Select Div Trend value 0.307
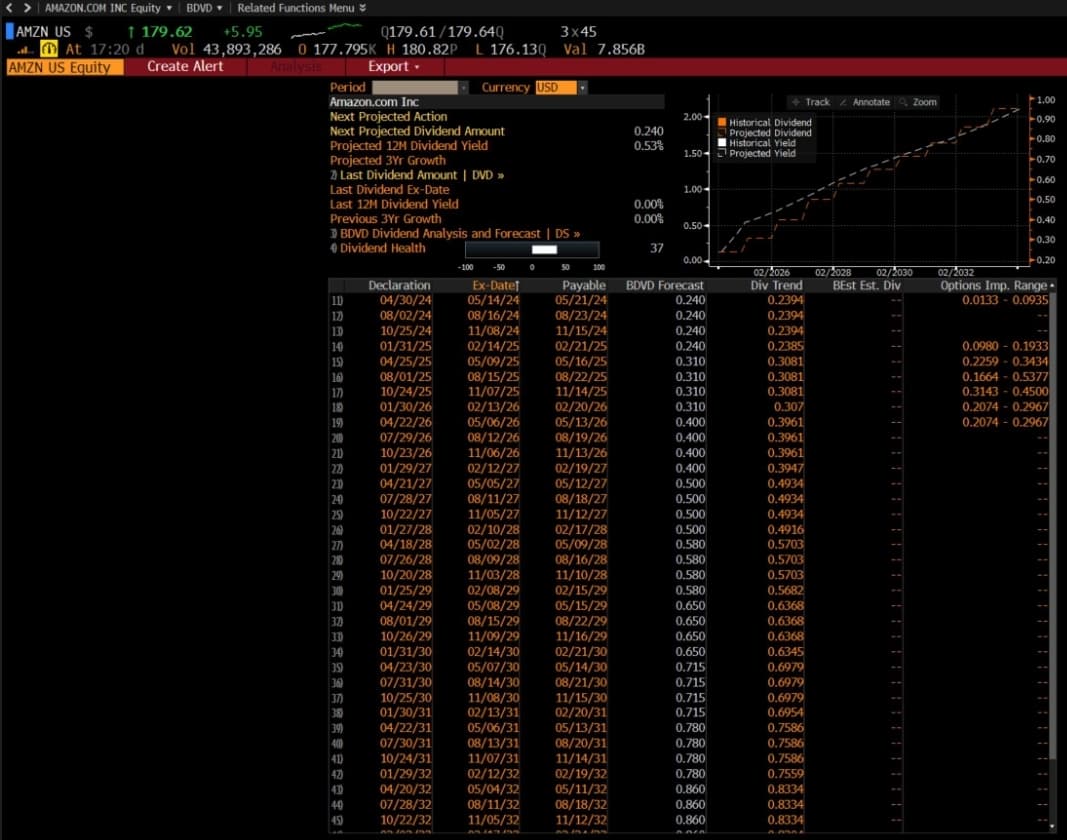Viewport: 1067px width, 840px height. tap(788, 407)
